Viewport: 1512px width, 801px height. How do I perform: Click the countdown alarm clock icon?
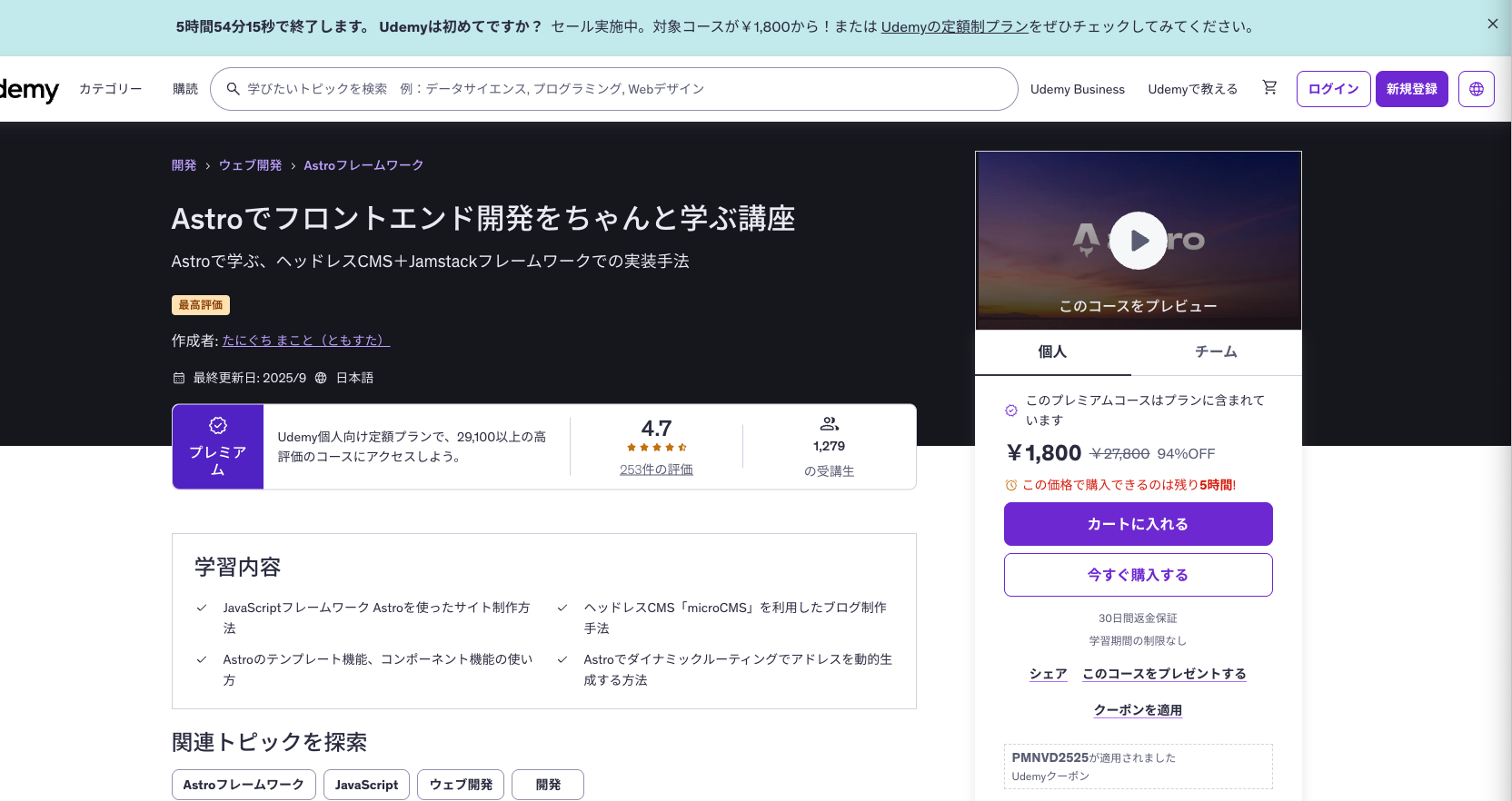coord(1011,485)
